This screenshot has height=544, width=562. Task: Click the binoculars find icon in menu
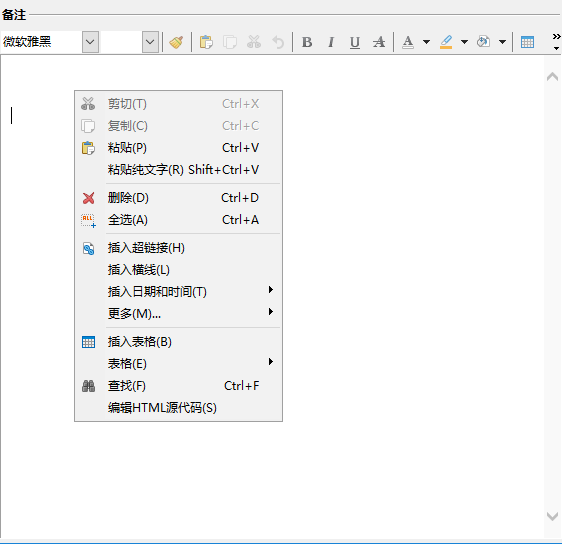(x=88, y=386)
